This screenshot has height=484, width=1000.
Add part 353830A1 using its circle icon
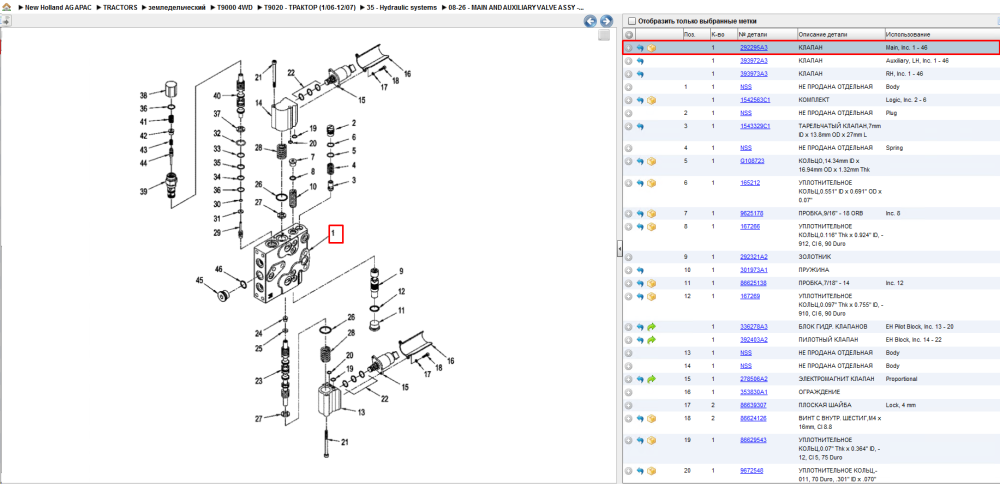[x=628, y=392]
